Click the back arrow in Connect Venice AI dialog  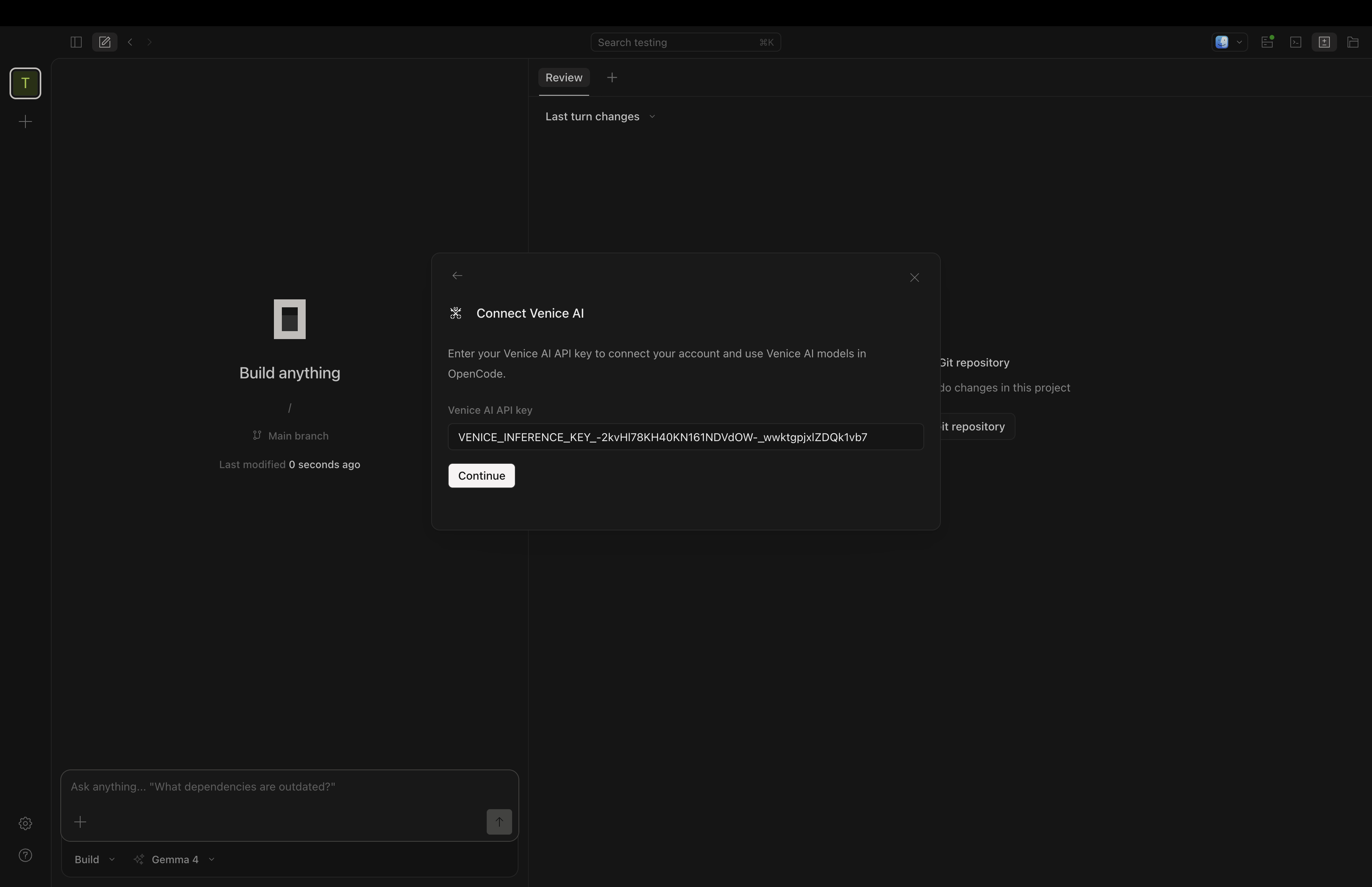pos(457,276)
